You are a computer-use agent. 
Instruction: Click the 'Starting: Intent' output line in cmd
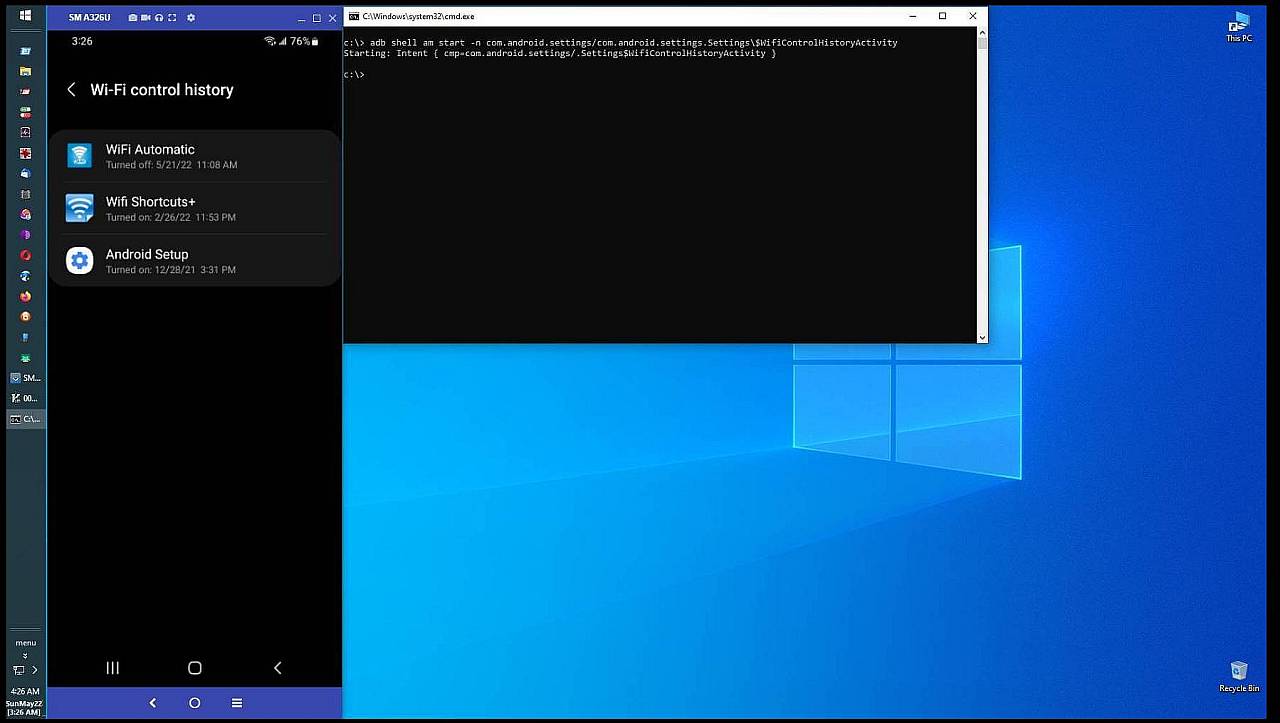tap(559, 53)
